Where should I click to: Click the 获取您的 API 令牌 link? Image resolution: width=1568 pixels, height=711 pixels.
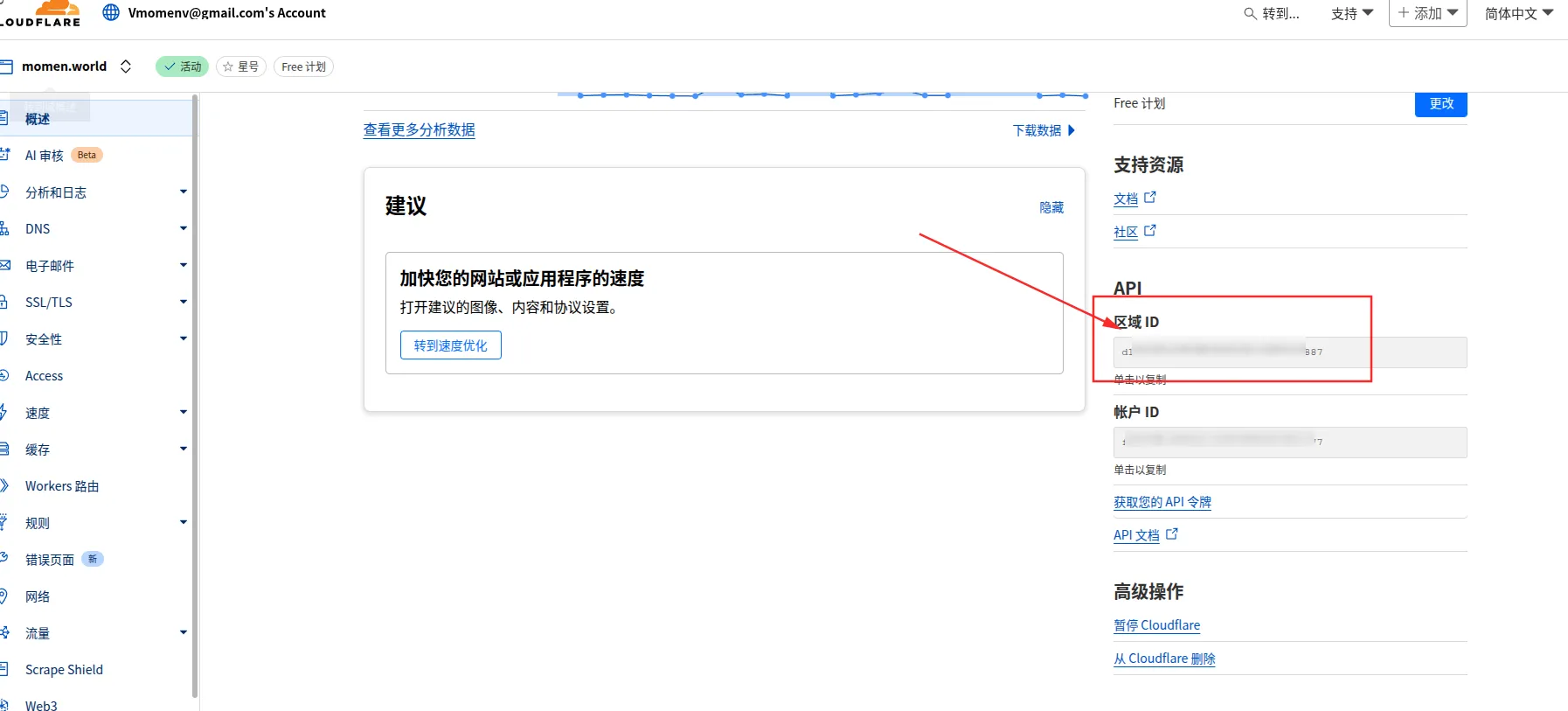pos(1162,502)
